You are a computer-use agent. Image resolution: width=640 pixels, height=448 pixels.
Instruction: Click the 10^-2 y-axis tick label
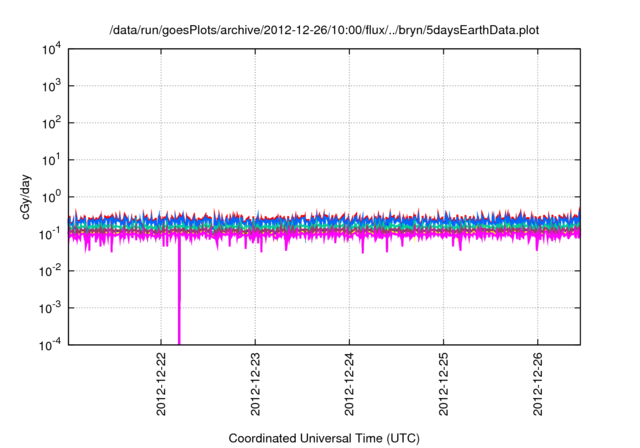click(50, 271)
